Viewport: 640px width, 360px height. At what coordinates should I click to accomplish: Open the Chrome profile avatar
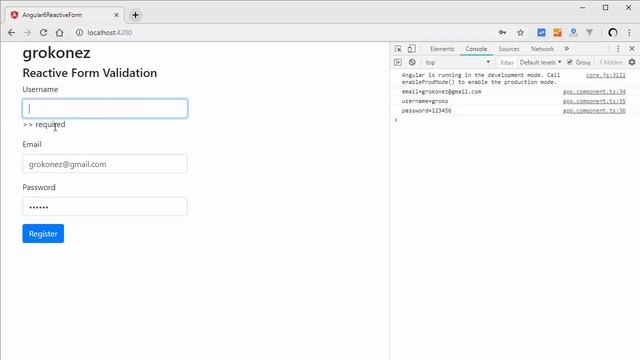(613, 33)
